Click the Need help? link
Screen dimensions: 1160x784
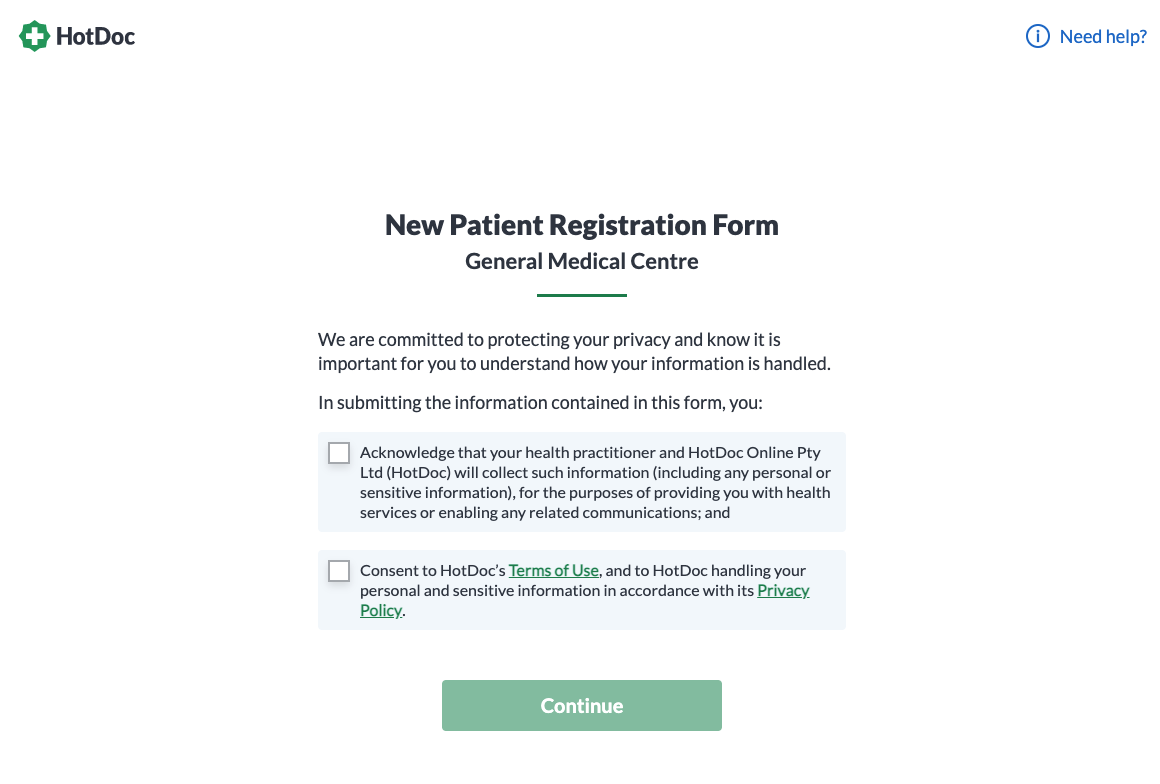point(1103,36)
